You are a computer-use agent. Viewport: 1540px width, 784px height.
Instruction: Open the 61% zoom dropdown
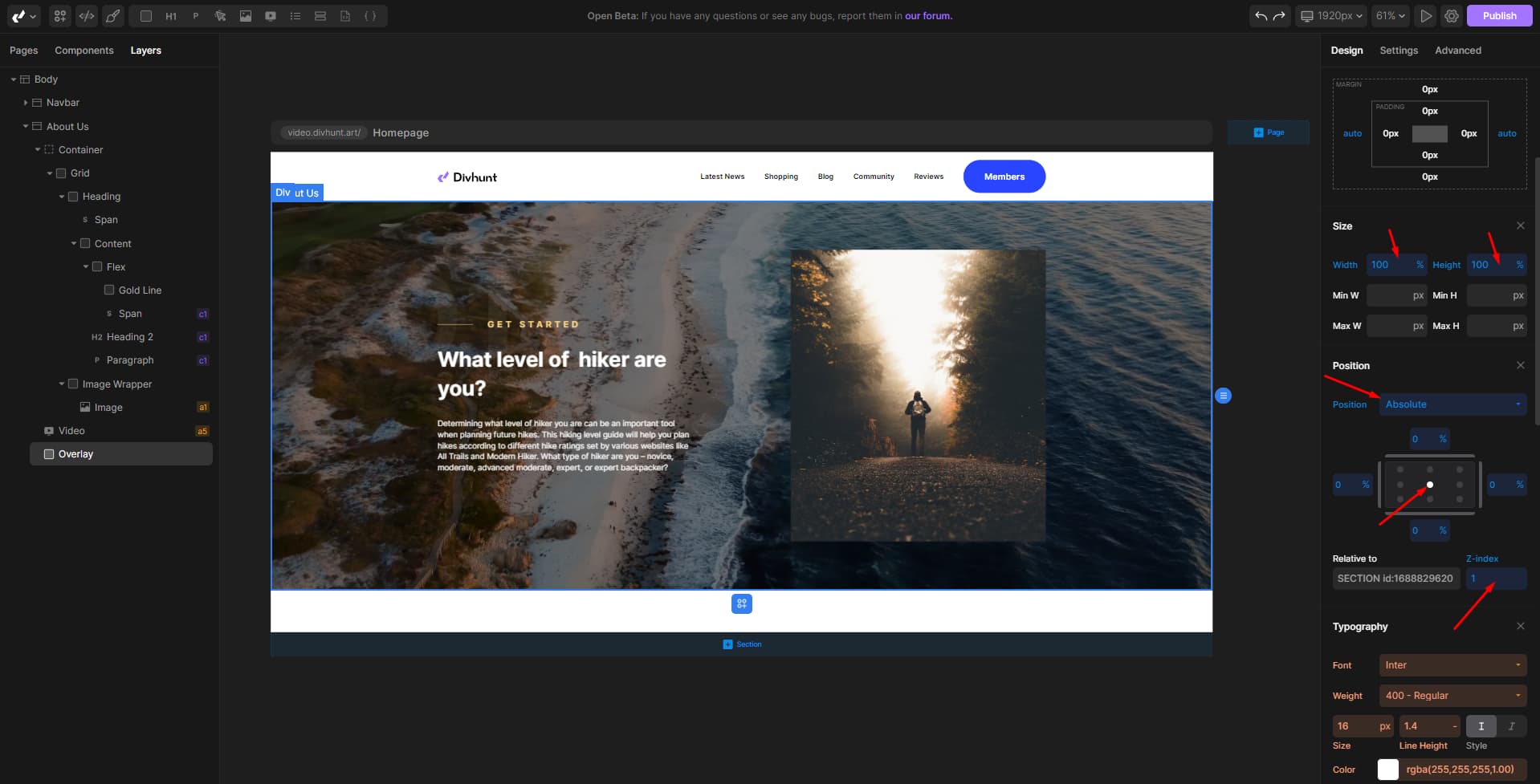(1391, 16)
